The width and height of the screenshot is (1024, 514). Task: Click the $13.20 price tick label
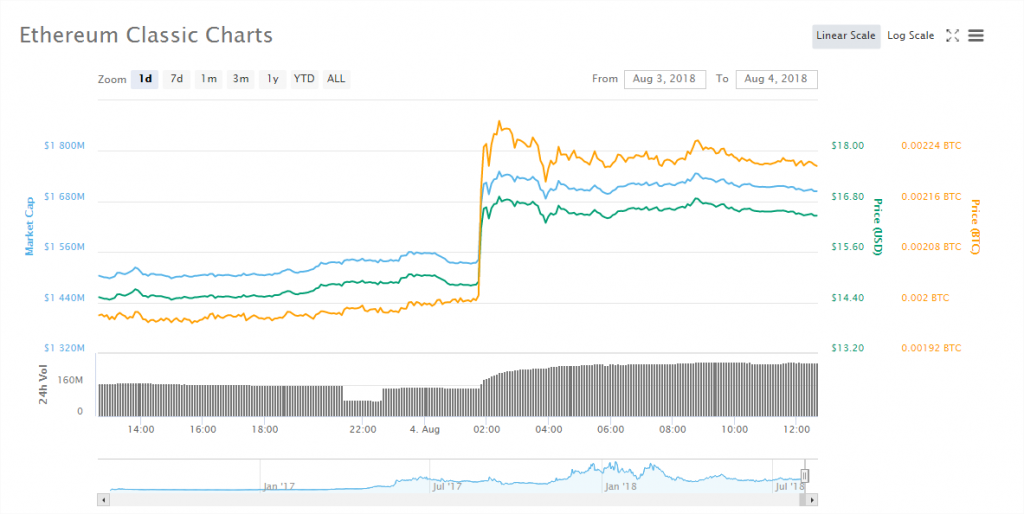click(x=848, y=348)
